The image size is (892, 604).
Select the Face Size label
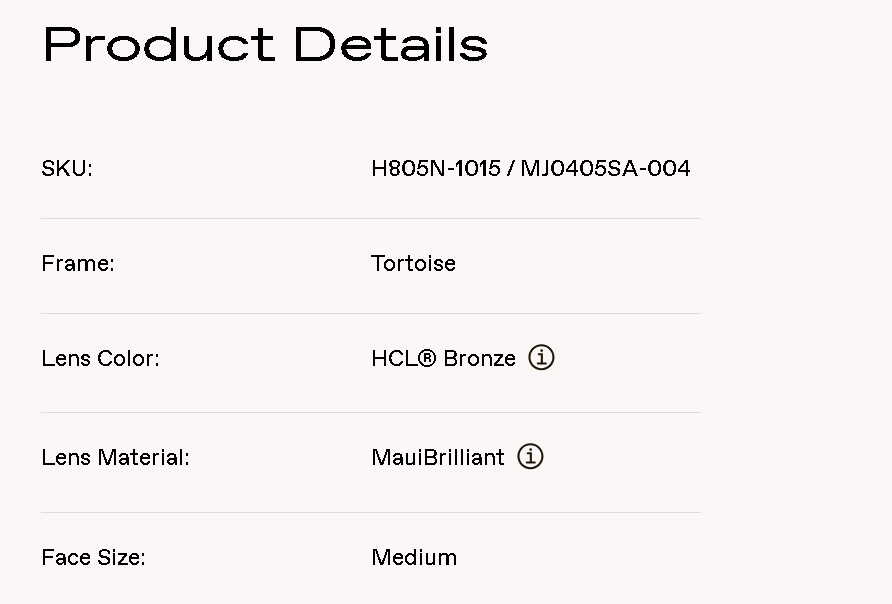pos(93,558)
